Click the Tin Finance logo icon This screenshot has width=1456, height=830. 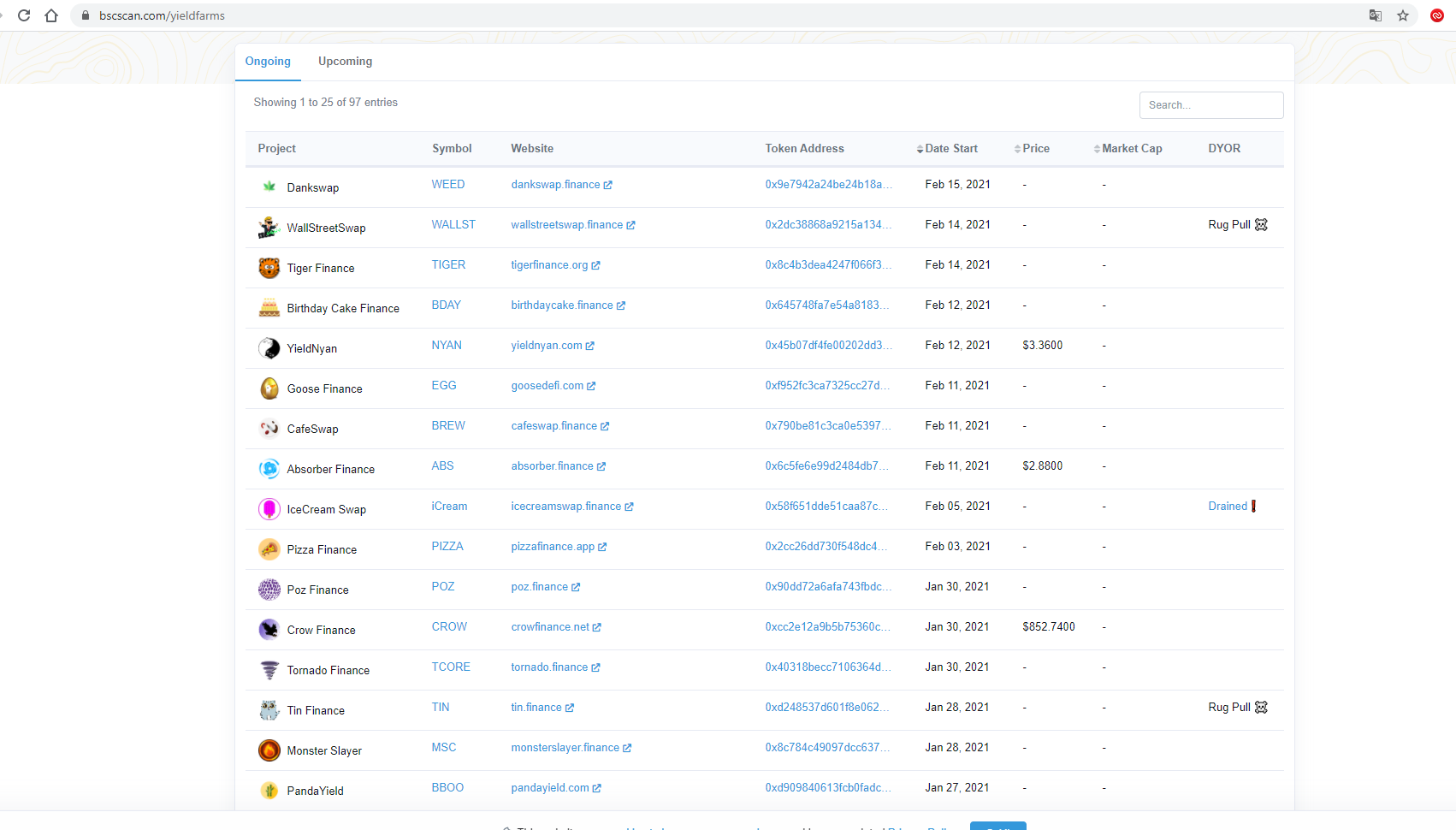269,710
